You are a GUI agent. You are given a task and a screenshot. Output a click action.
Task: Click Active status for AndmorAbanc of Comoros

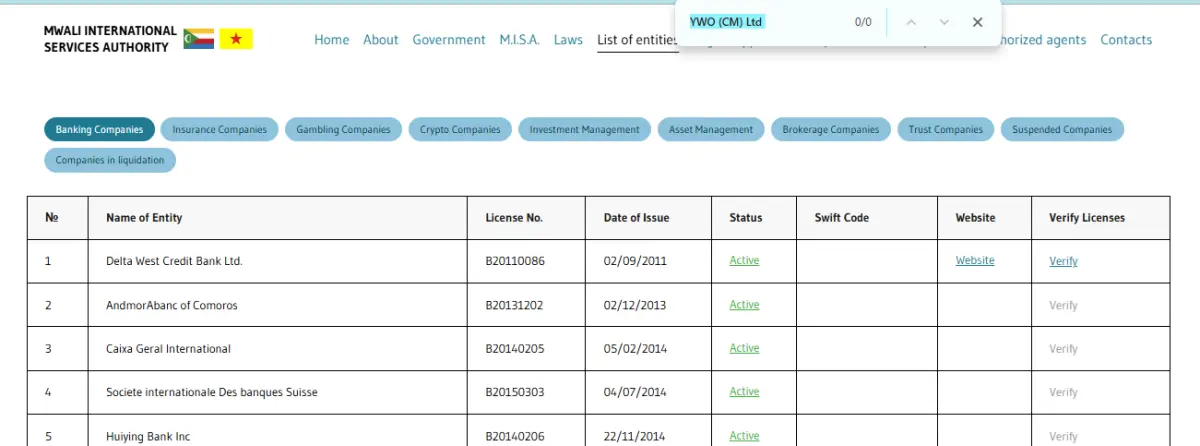tap(744, 305)
